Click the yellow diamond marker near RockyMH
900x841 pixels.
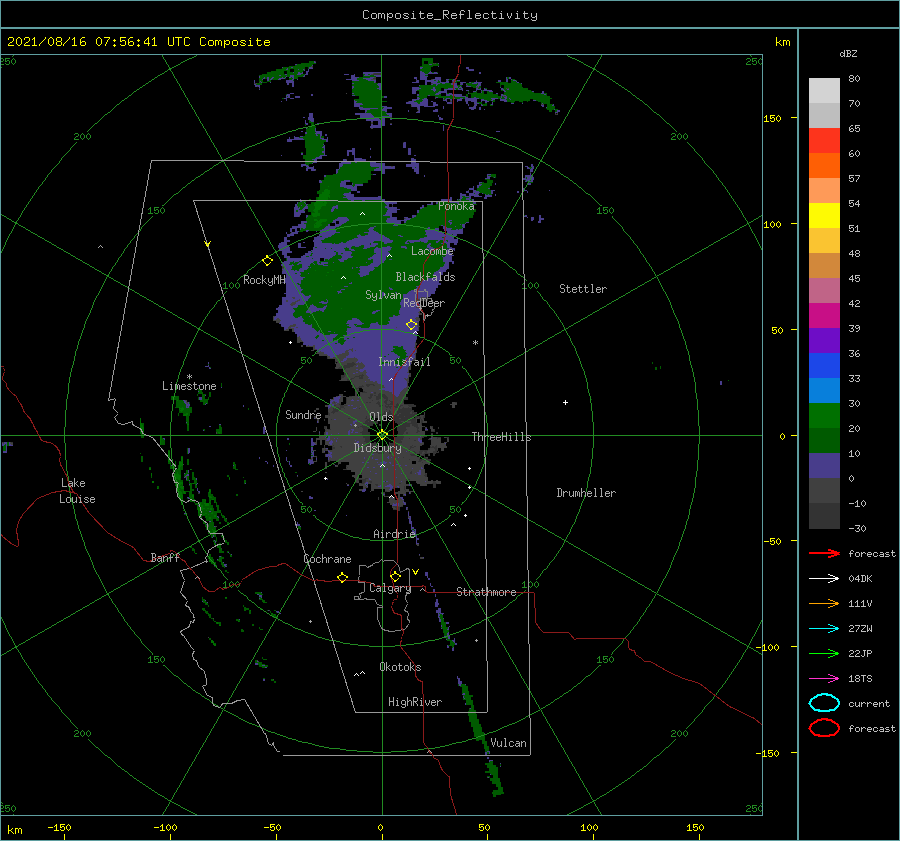click(267, 261)
